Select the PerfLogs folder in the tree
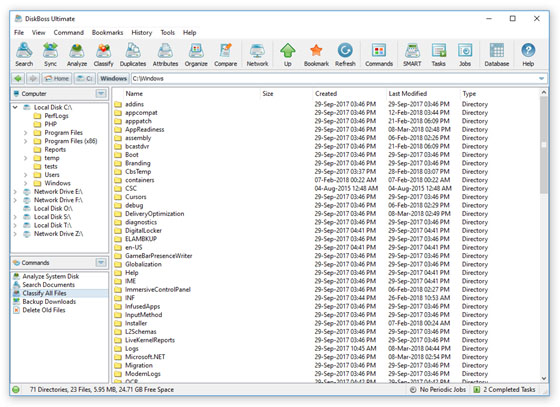560x407 pixels. click(x=56, y=116)
